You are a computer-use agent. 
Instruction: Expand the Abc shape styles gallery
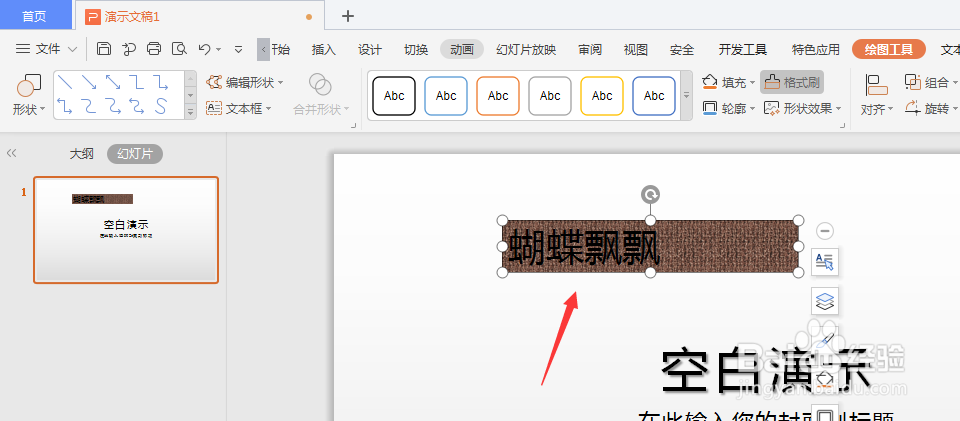pos(686,95)
